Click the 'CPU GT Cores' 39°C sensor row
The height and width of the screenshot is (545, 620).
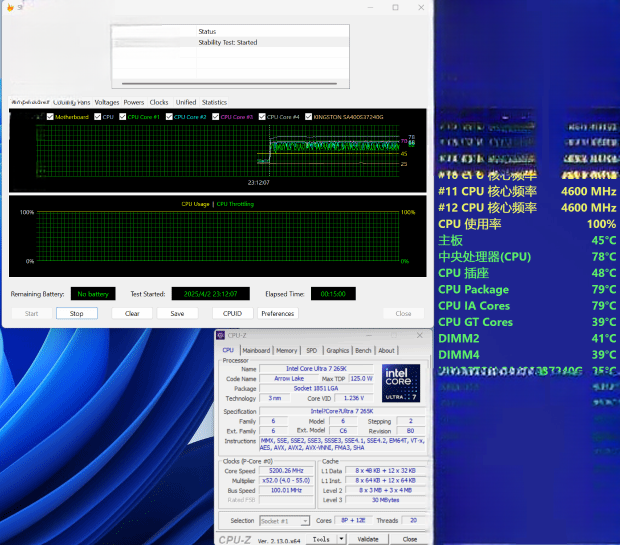(x=527, y=322)
